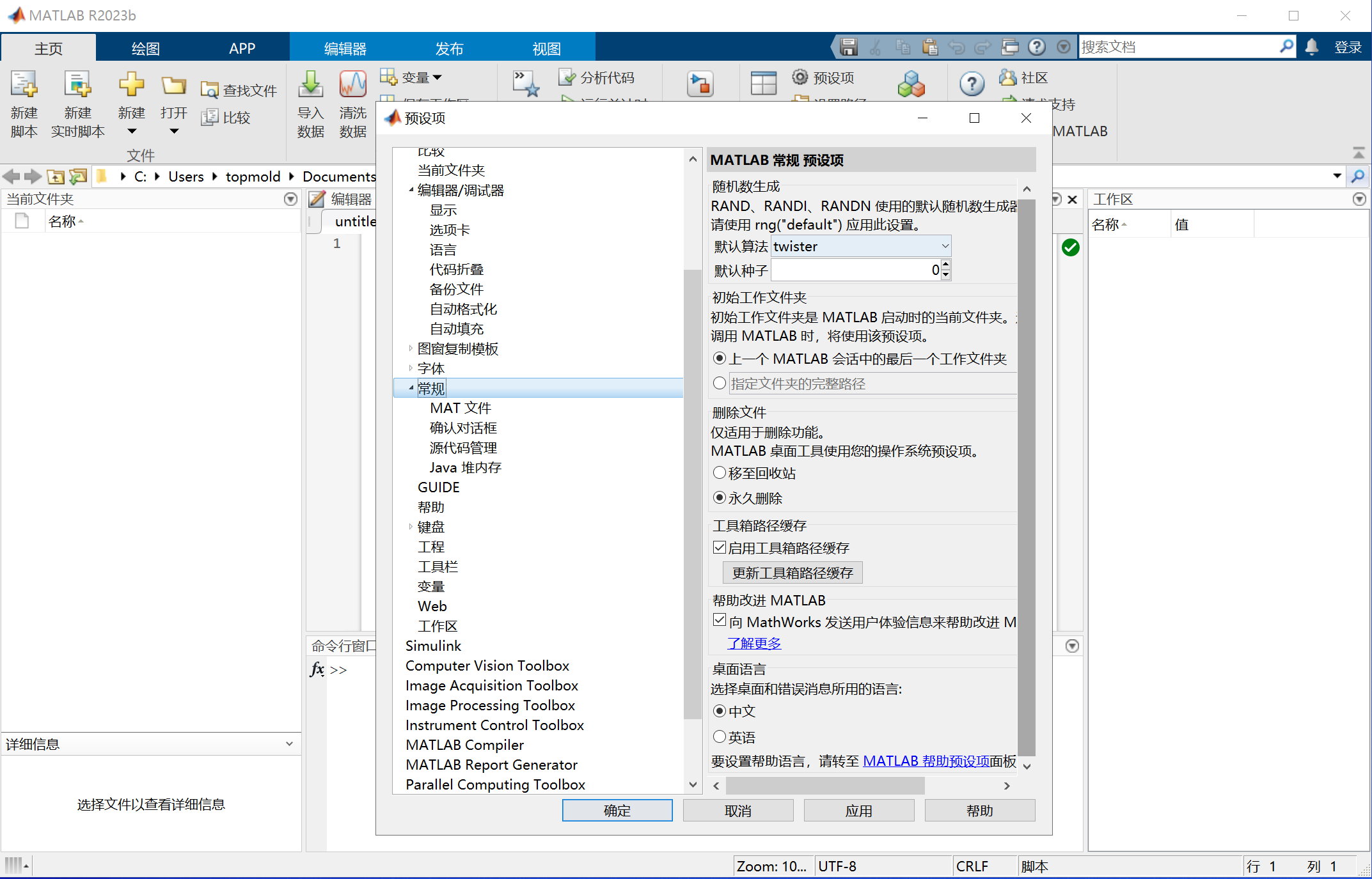The height and width of the screenshot is (879, 1372).
Task: Open the address bar path dropdown arrow
Action: coord(1337,176)
